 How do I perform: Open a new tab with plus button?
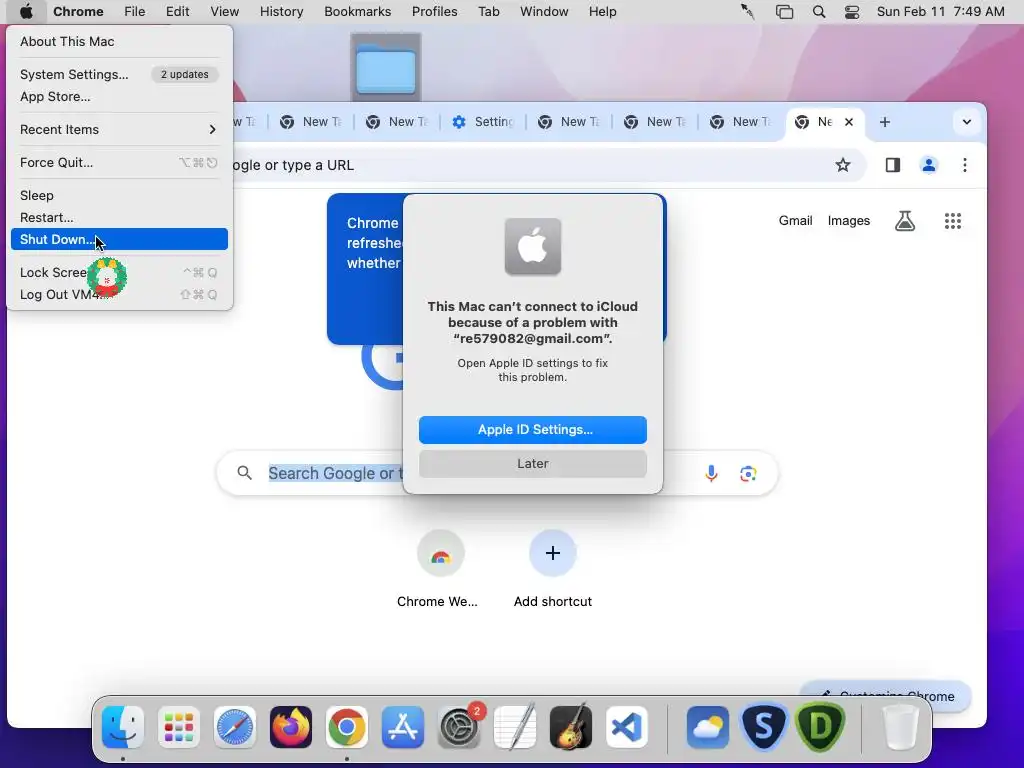(885, 122)
